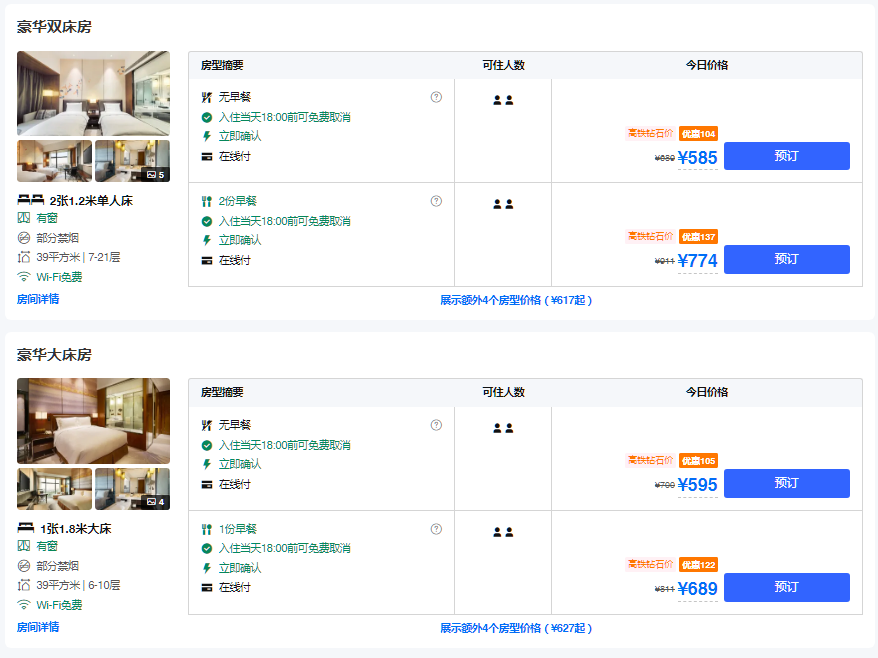Show the price breakdown for ¥774
Viewport: 878px width, 658px height.
pyautogui.click(x=697, y=261)
